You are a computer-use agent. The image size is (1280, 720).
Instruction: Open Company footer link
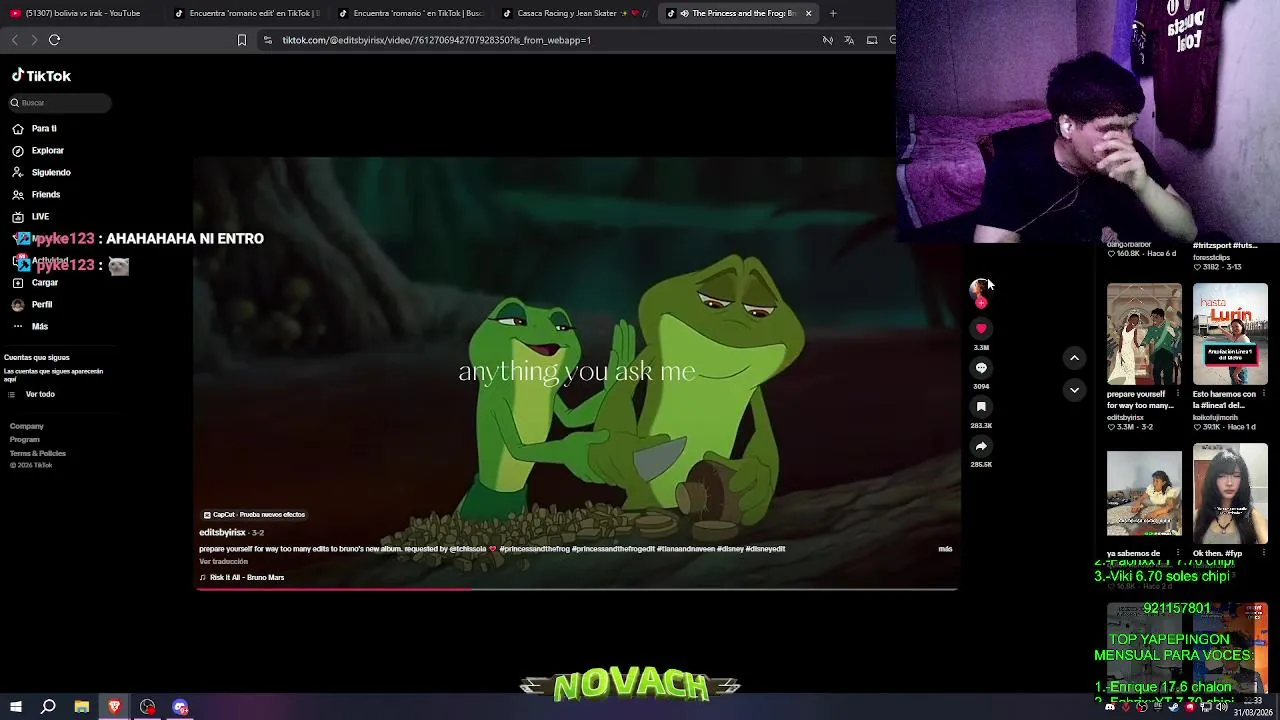[27, 427]
